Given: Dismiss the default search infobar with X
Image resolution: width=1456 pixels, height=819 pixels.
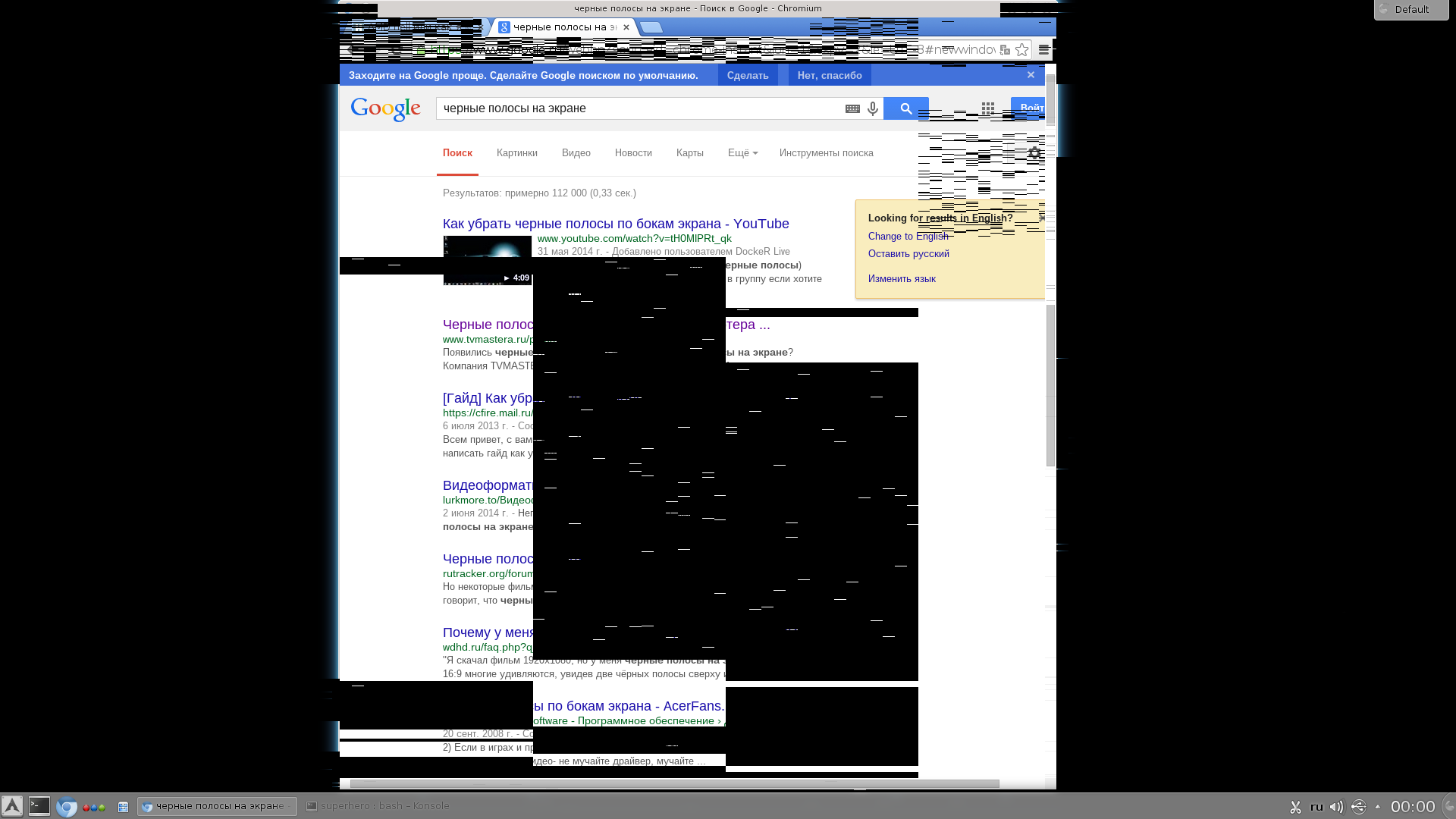Looking at the screenshot, I should point(1031,75).
